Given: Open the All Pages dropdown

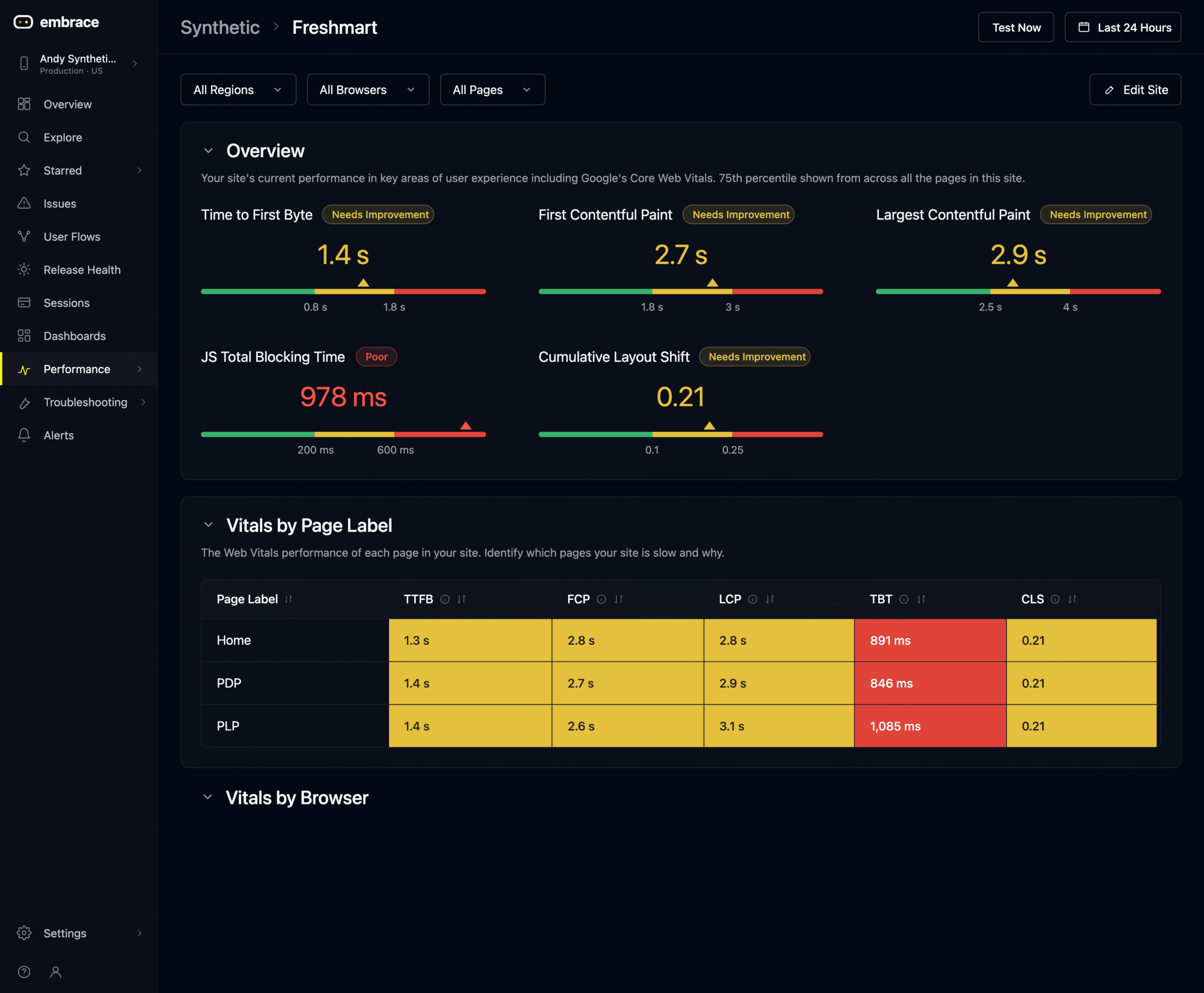Looking at the screenshot, I should coord(493,90).
